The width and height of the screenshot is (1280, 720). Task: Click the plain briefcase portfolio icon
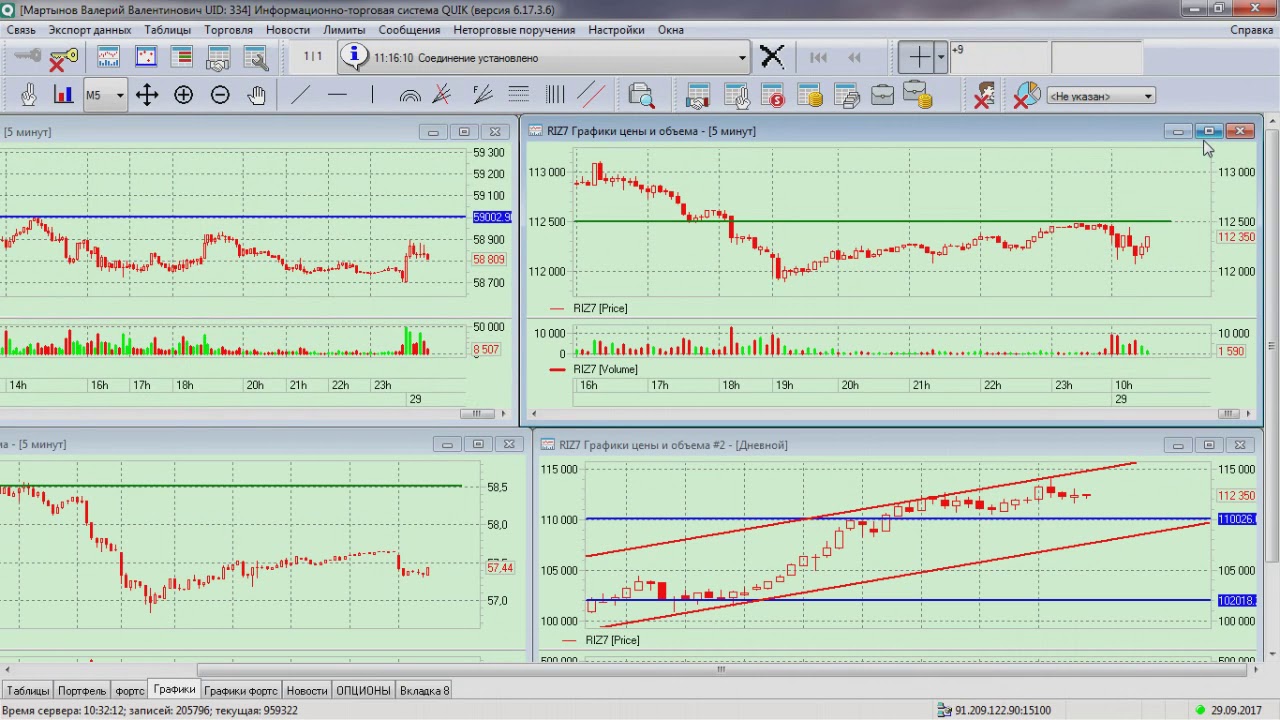coord(882,96)
